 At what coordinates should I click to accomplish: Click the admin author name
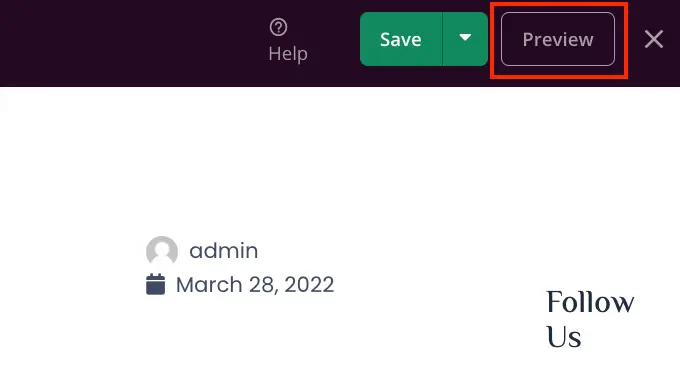(224, 251)
